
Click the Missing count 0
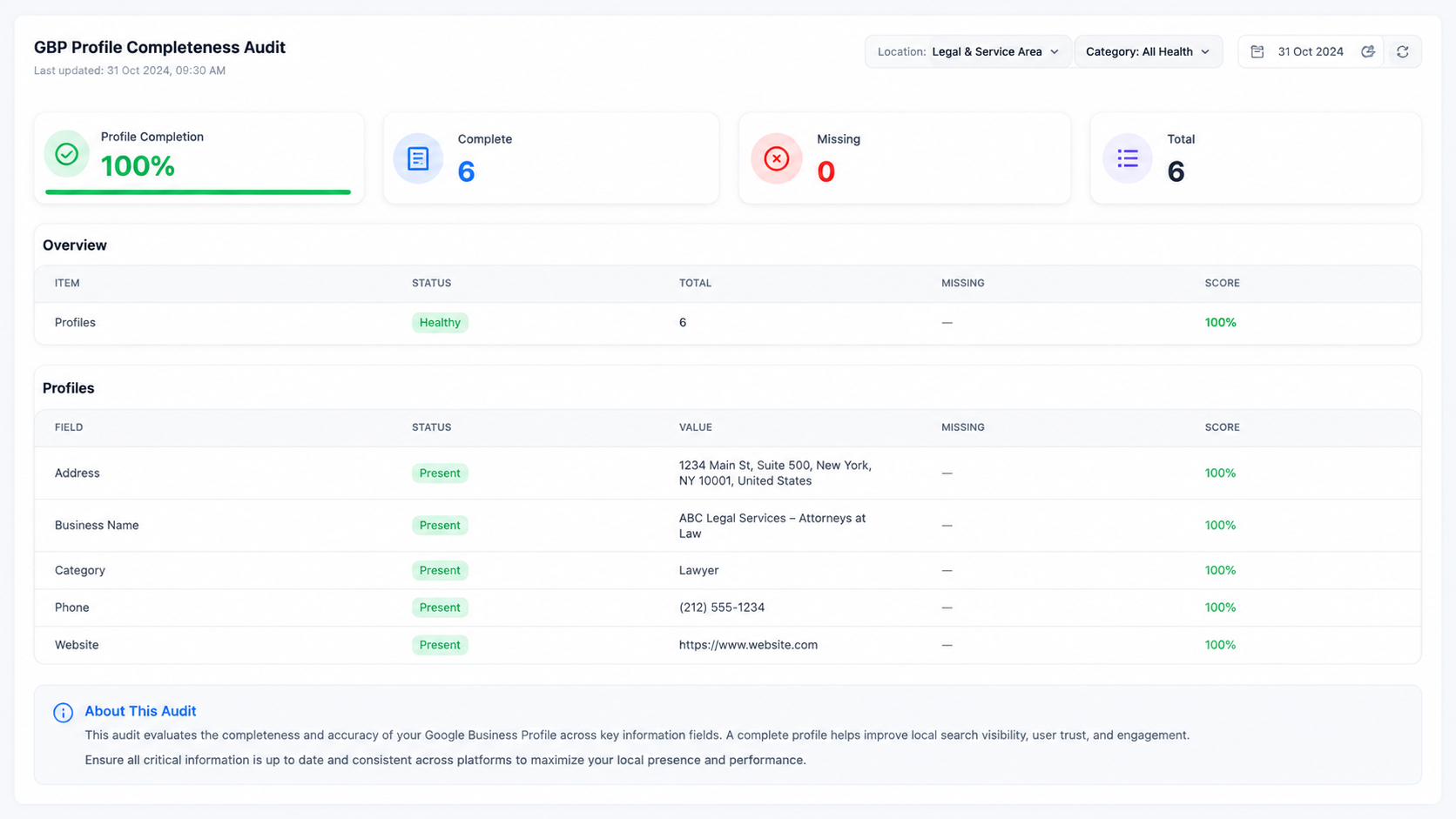(x=826, y=171)
